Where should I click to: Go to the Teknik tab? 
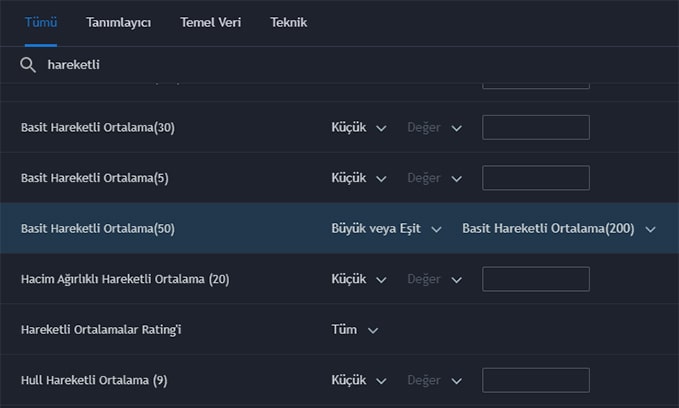(288, 22)
